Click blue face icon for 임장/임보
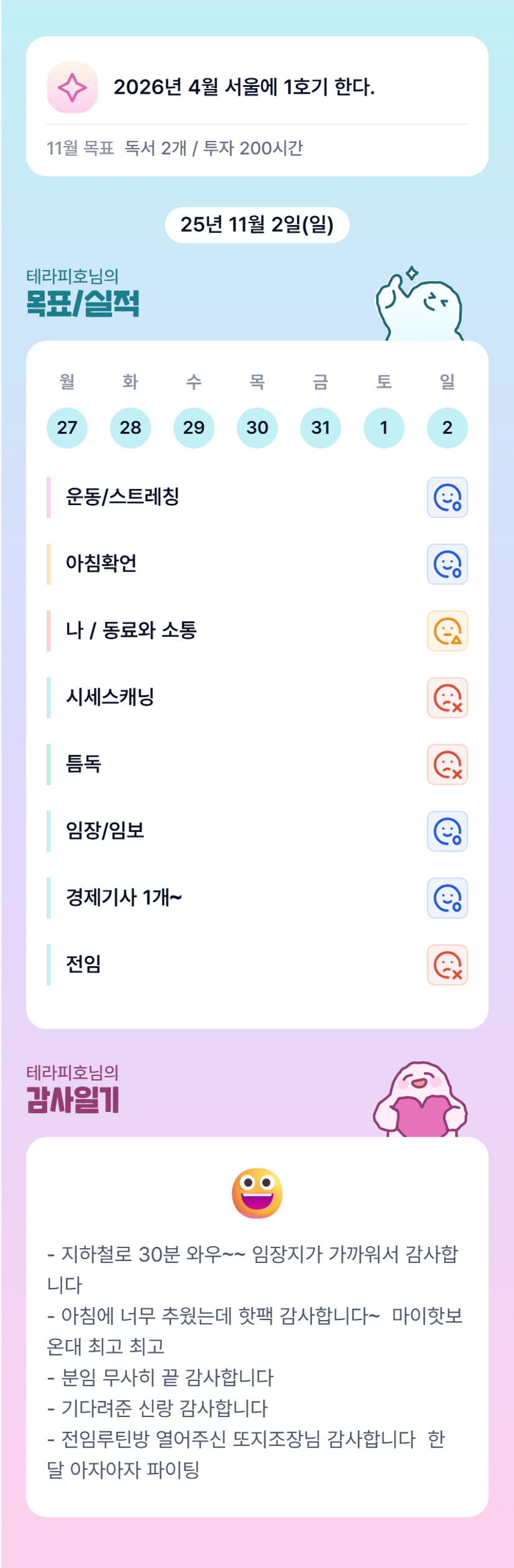The height and width of the screenshot is (1568, 514). [x=447, y=831]
